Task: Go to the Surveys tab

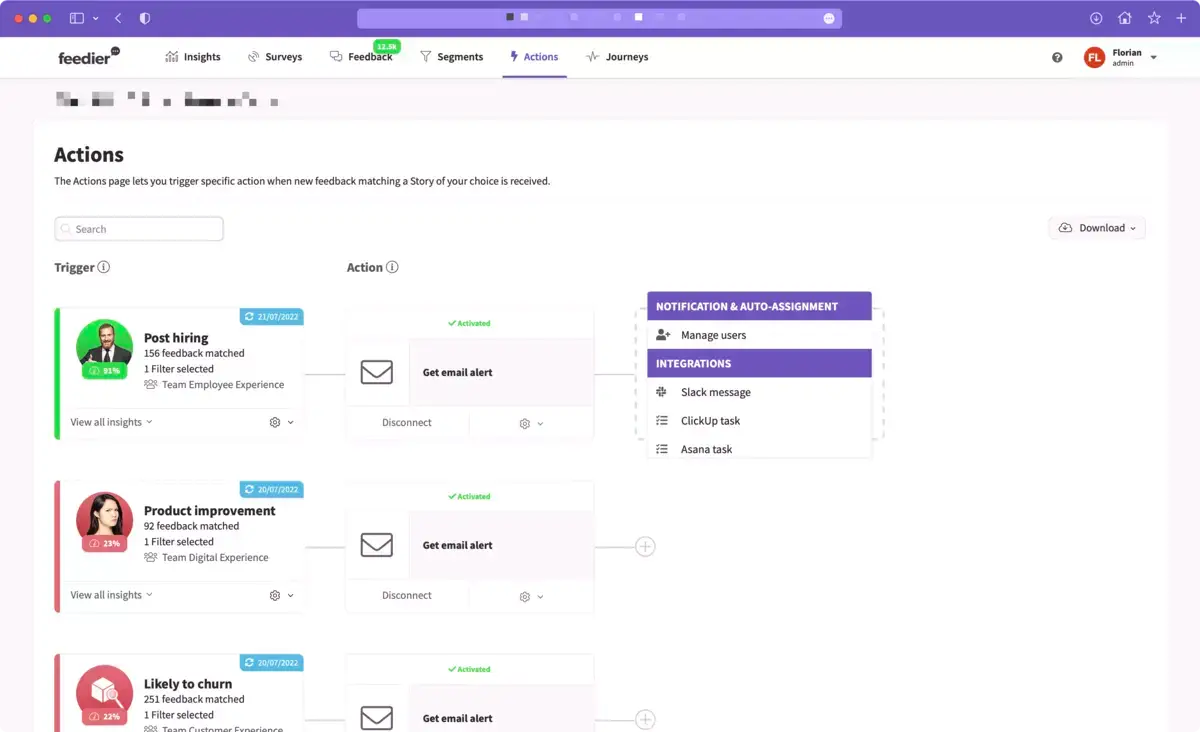Action: click(274, 57)
